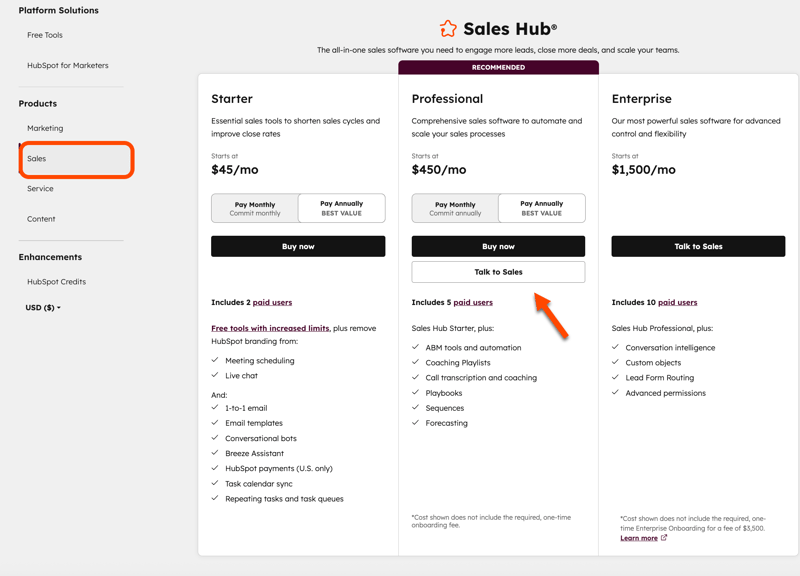Click Talk to Sales for Enterprise
This screenshot has width=800, height=576.
698,246
